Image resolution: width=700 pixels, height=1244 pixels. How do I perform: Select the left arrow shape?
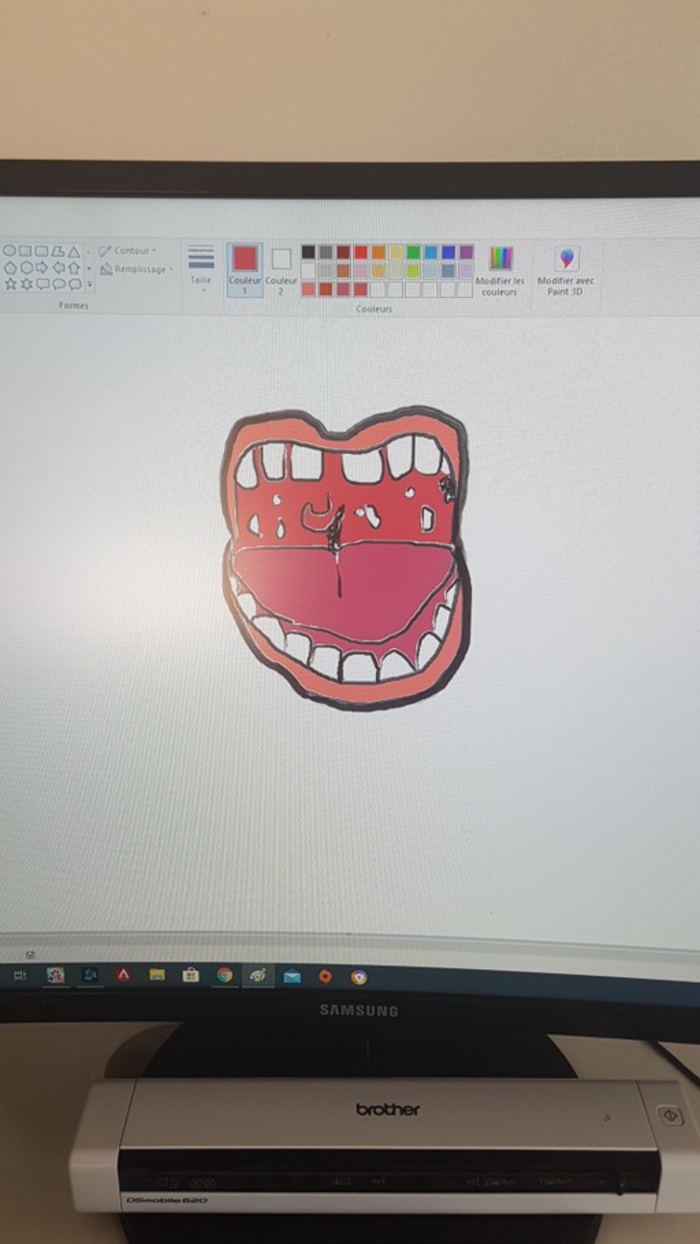58,267
